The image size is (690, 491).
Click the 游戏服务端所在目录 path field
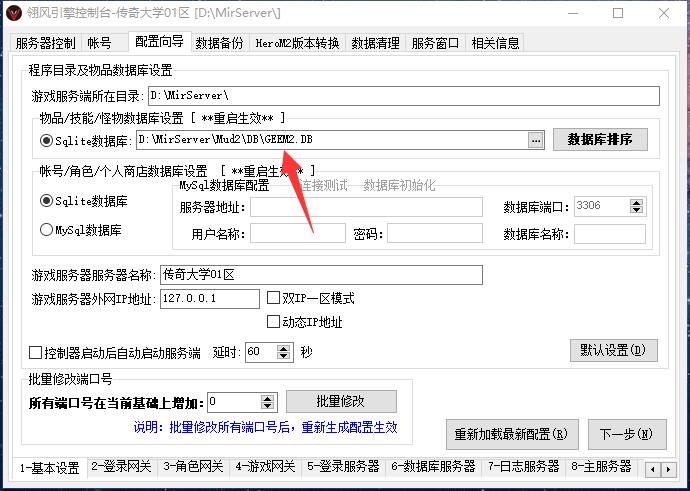(404, 95)
